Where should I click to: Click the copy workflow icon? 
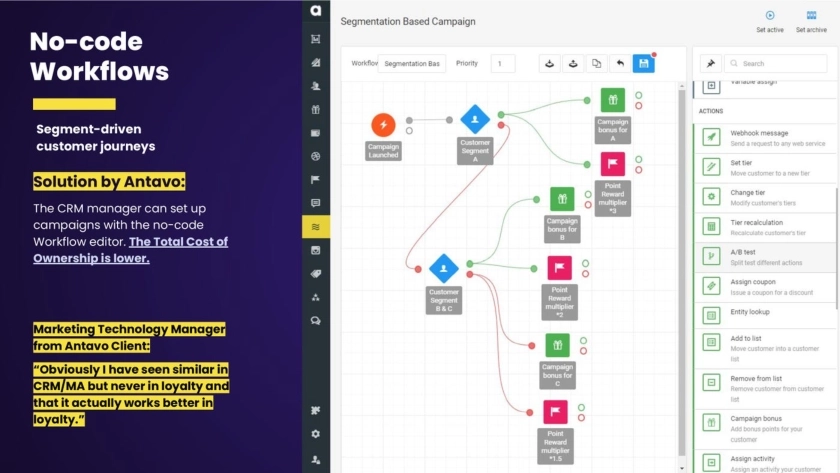click(x=596, y=63)
